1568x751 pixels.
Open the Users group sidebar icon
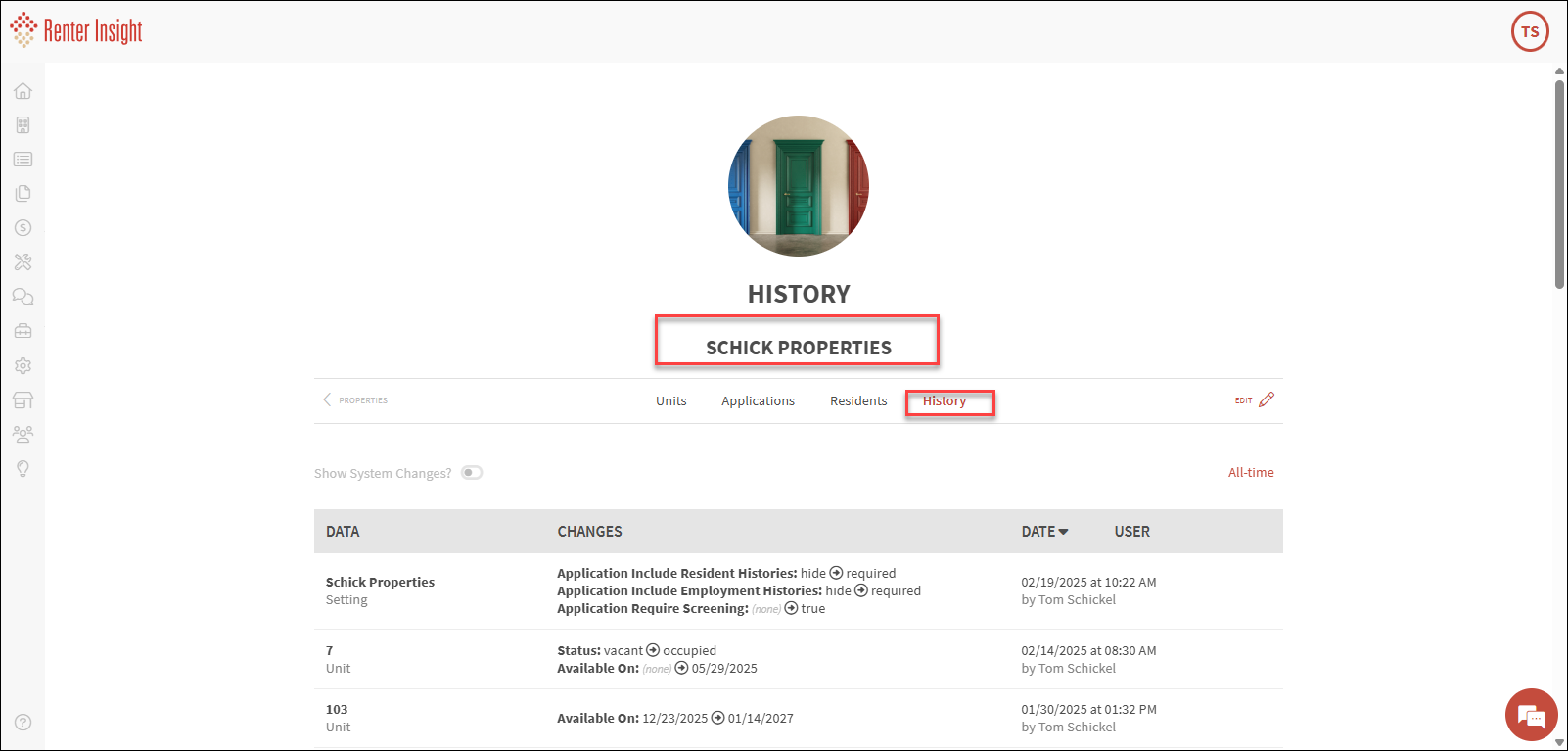click(x=23, y=434)
